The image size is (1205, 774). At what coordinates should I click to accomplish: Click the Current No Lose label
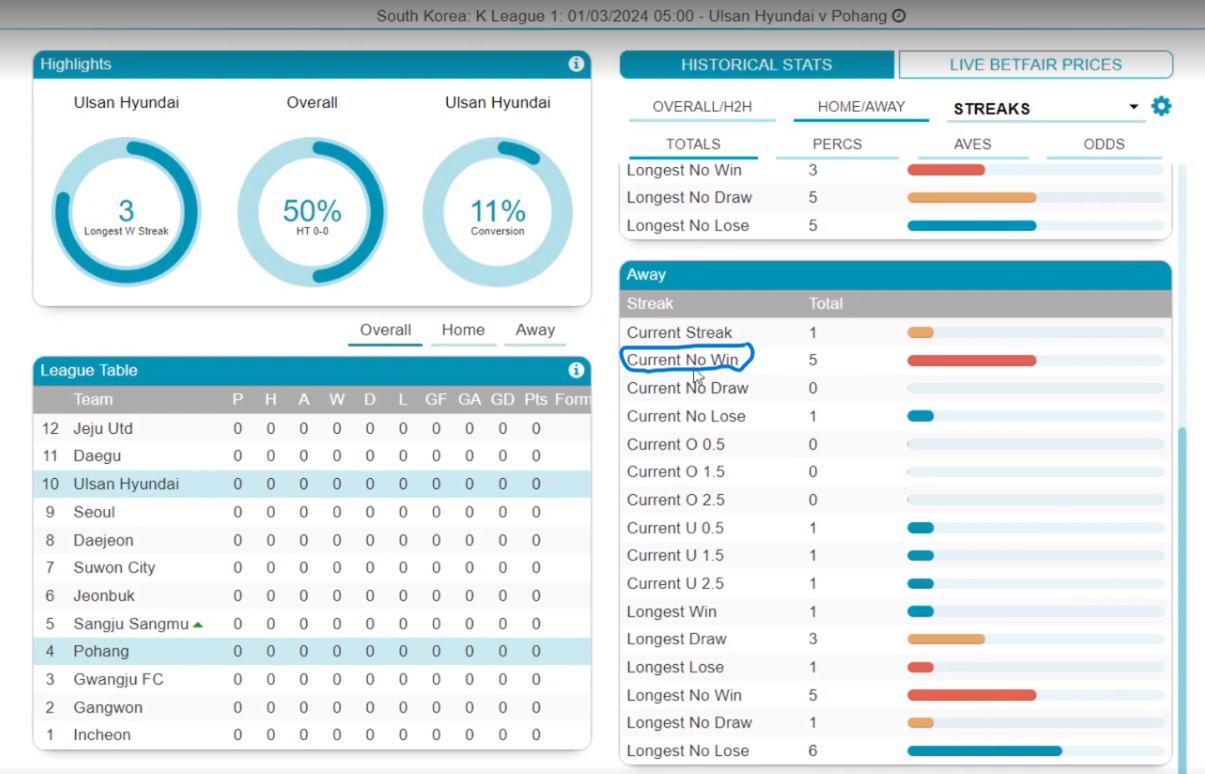[x=686, y=416]
